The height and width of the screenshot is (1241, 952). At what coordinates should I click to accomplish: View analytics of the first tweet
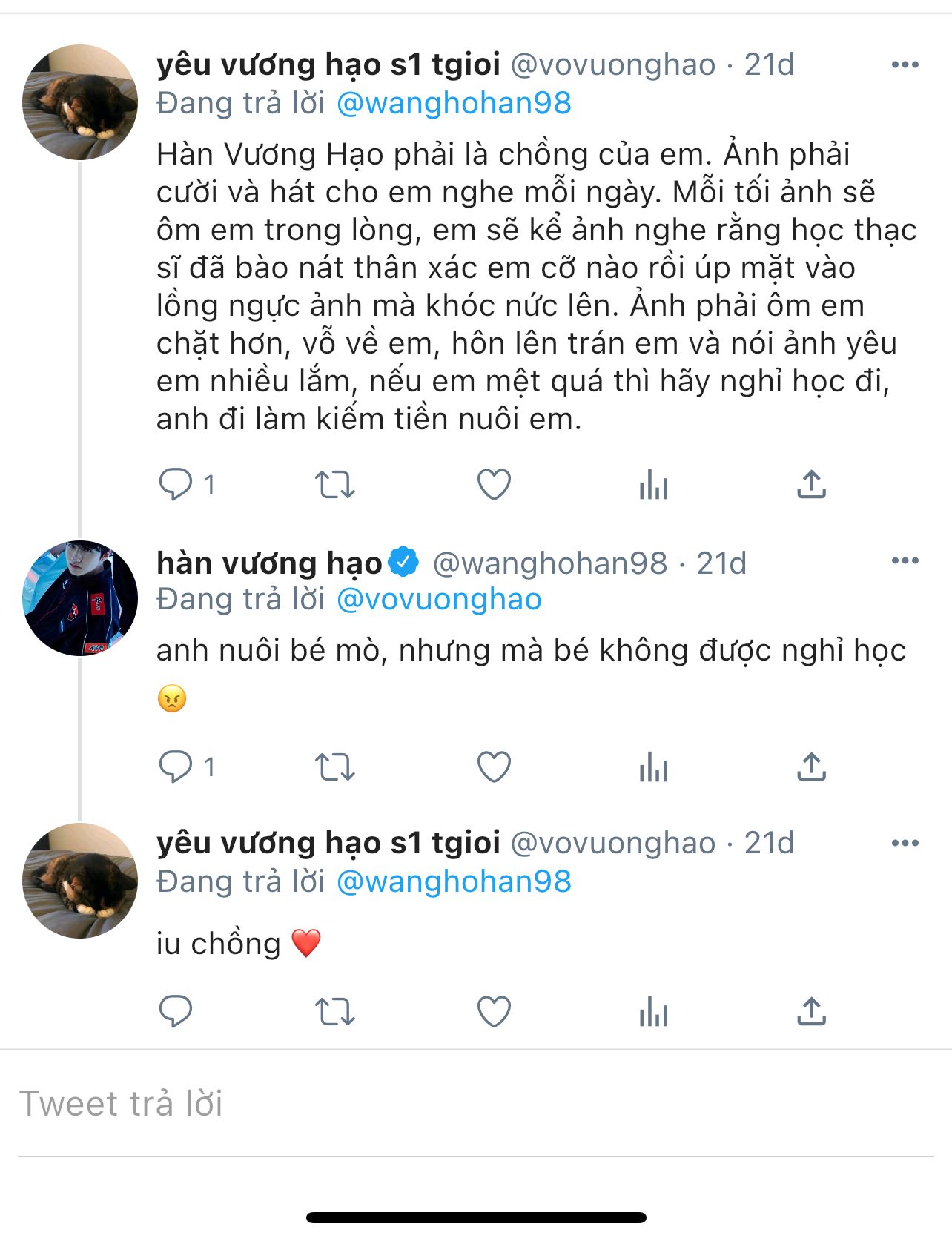click(x=653, y=485)
